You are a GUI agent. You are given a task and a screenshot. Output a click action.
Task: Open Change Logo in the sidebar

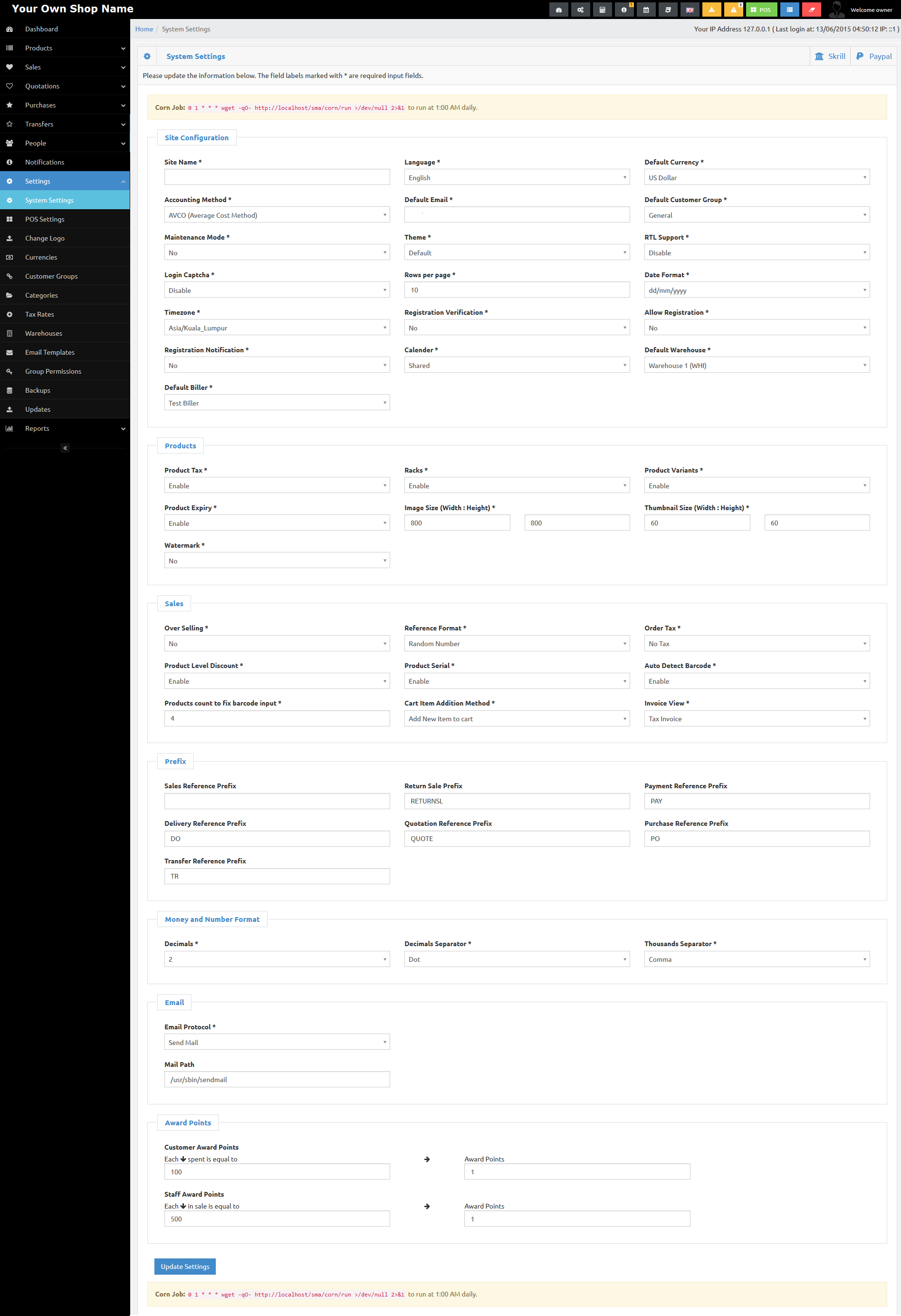tap(65, 238)
